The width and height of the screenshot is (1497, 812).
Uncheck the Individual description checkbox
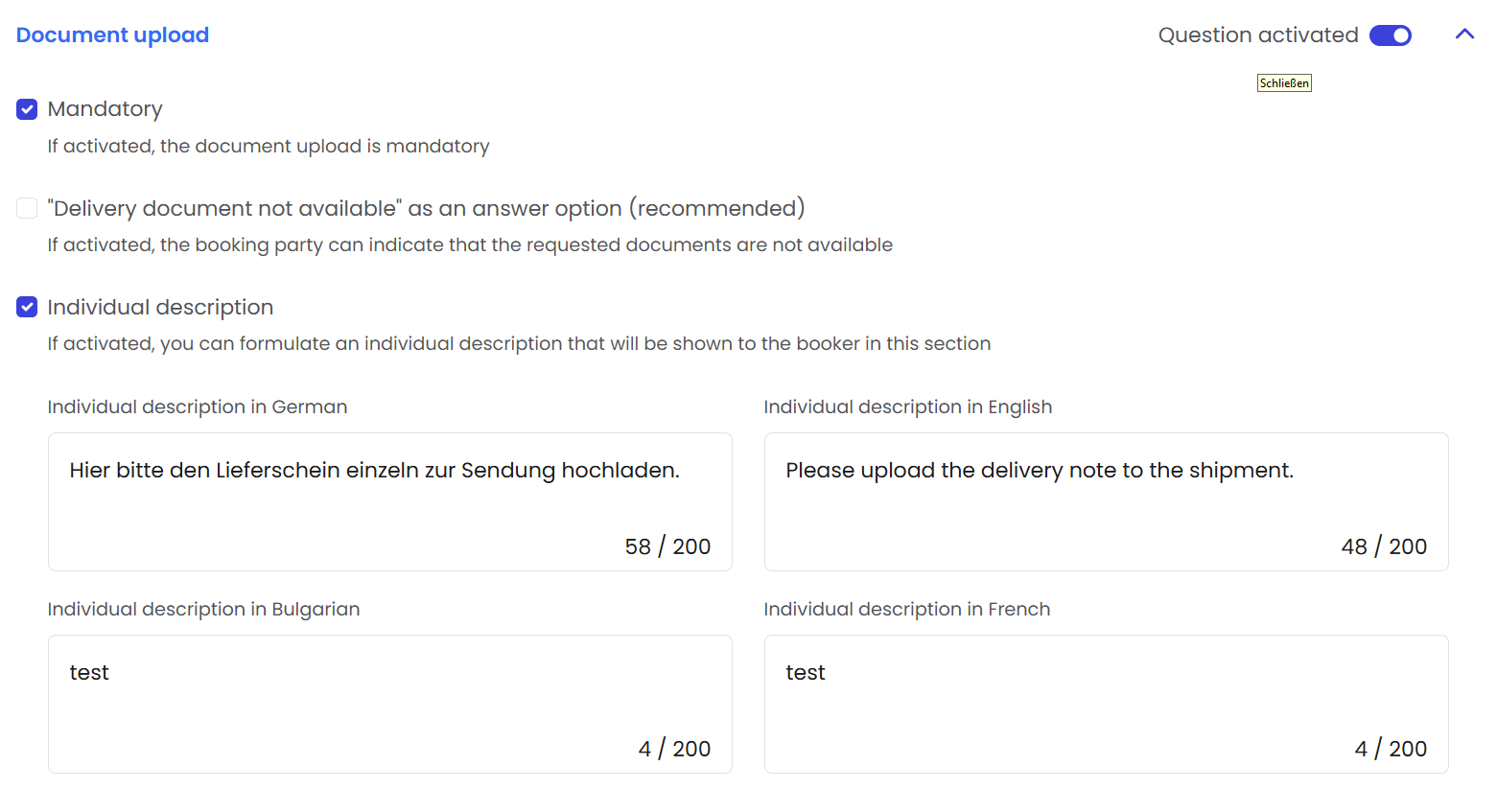(x=27, y=307)
